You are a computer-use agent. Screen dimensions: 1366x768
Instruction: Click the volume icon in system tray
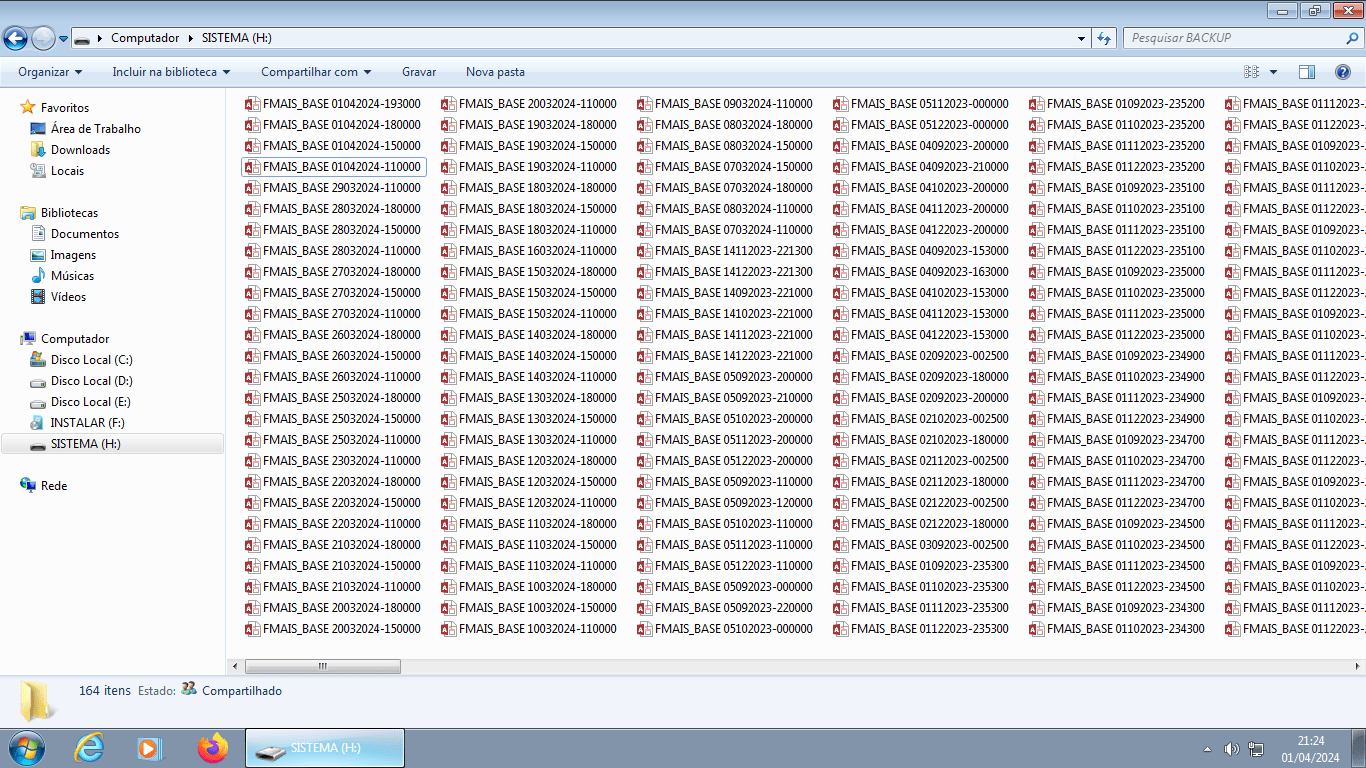[x=1232, y=749]
